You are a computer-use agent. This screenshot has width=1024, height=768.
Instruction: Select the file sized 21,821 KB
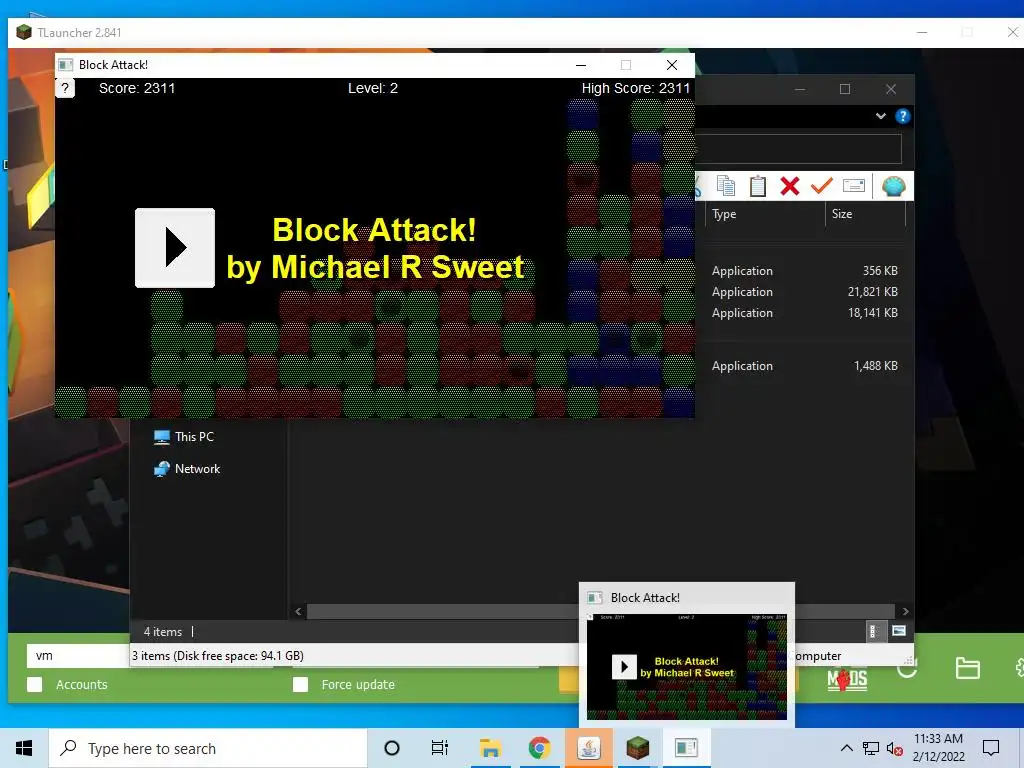click(x=805, y=292)
